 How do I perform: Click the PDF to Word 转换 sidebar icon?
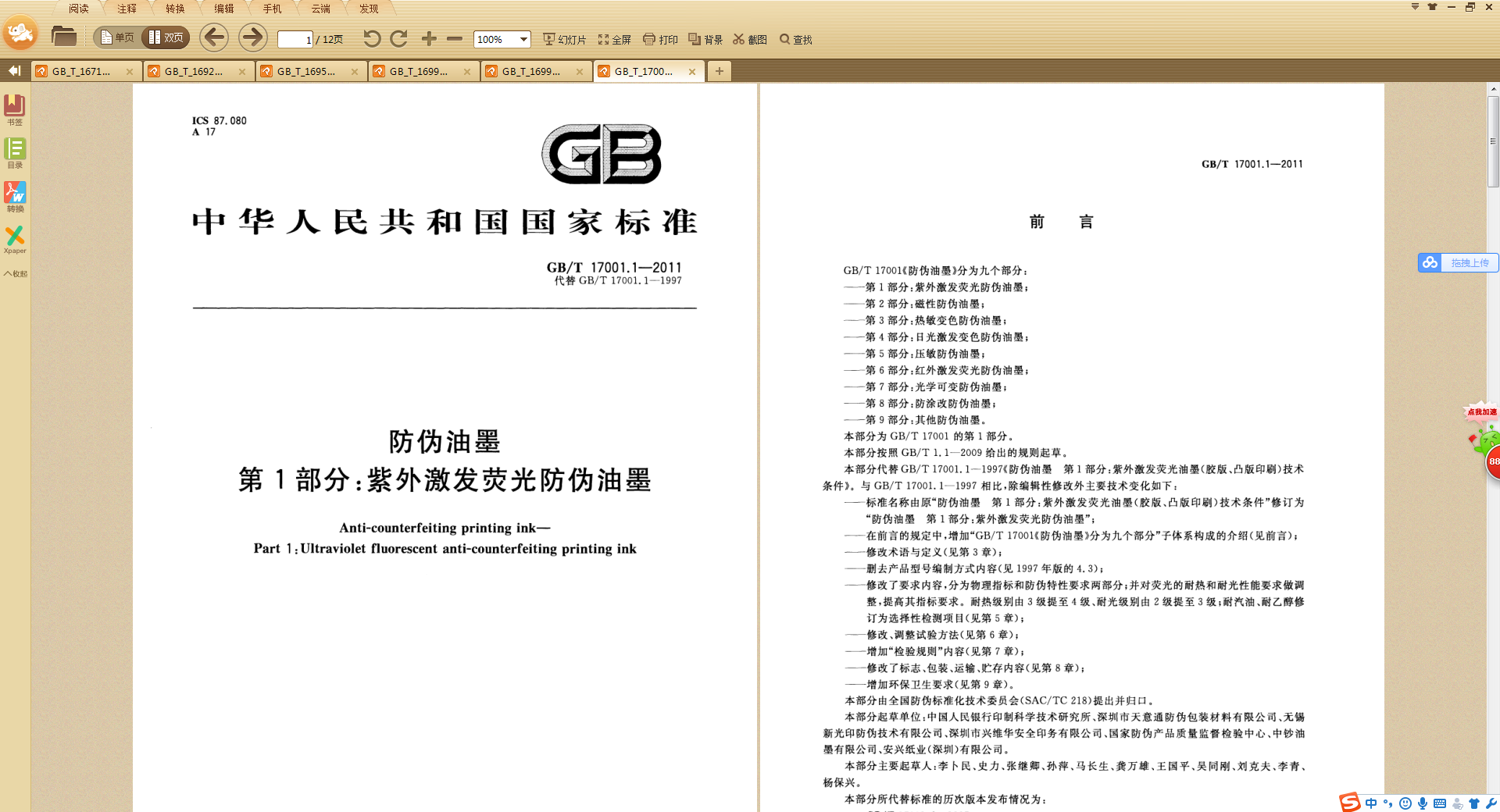(15, 196)
